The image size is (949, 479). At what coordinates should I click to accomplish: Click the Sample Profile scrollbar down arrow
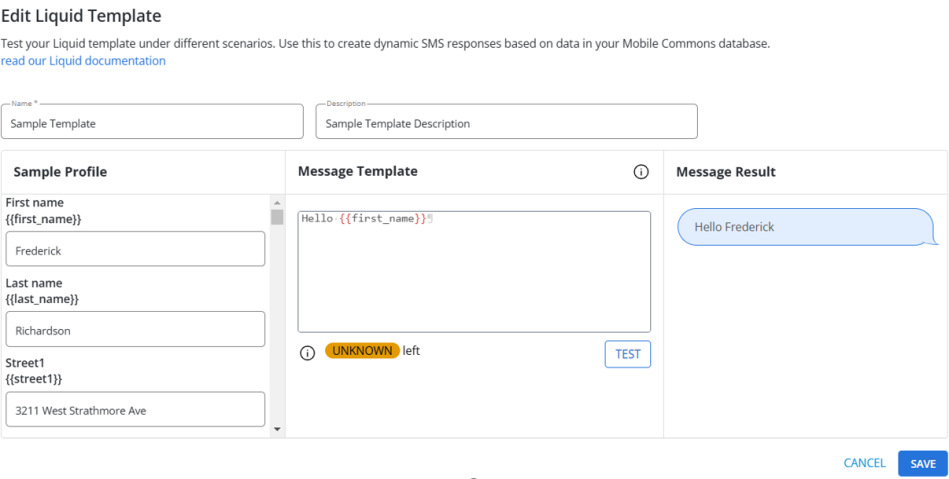click(277, 429)
